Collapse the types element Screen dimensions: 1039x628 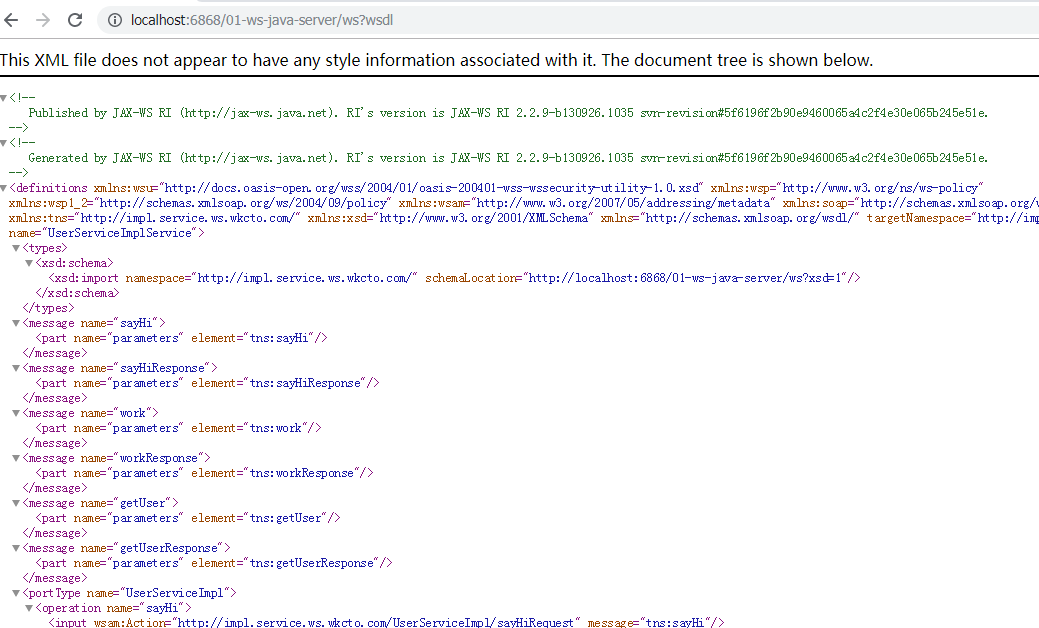(16, 248)
